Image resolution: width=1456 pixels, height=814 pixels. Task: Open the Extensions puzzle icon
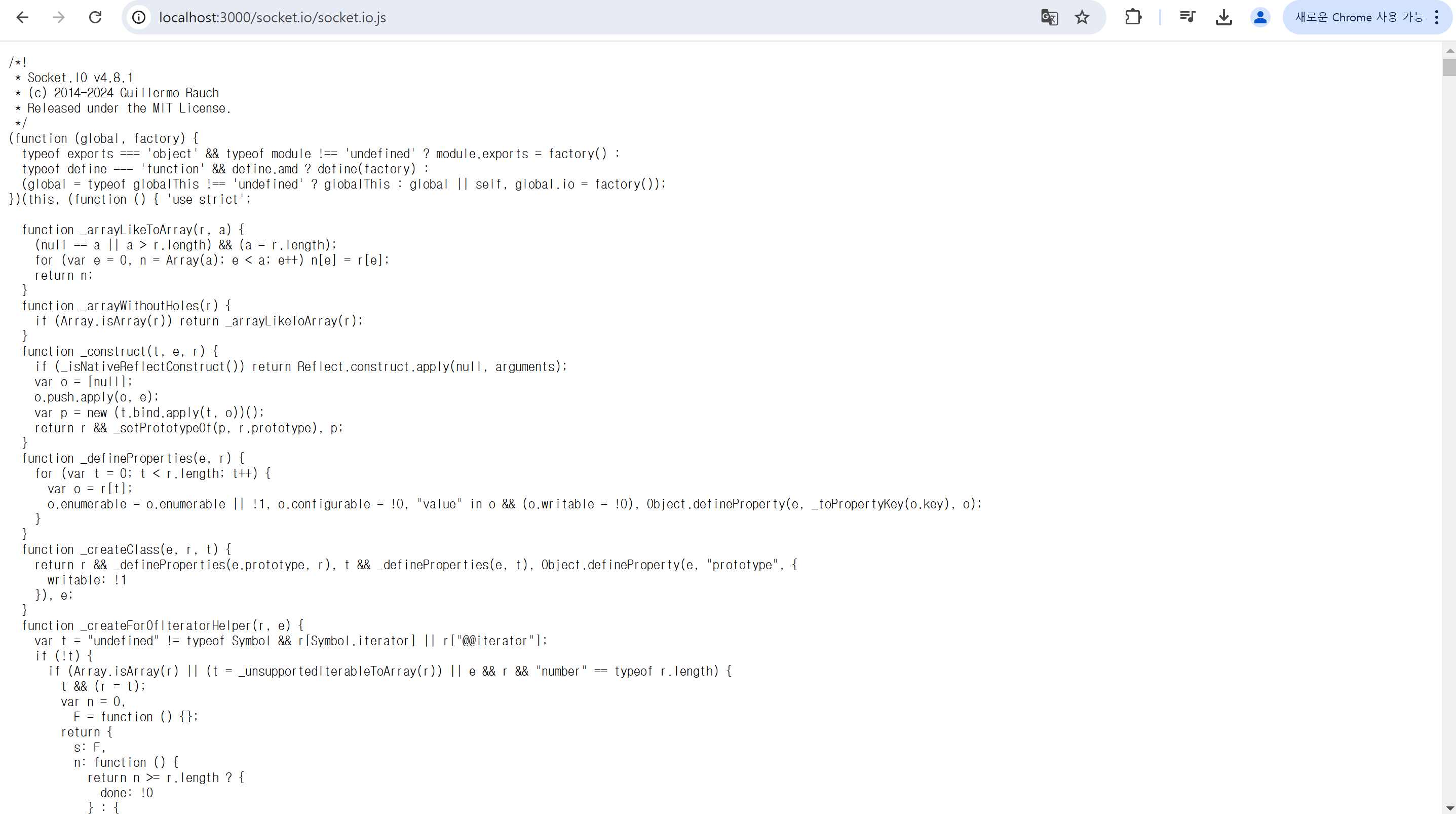(x=1133, y=18)
